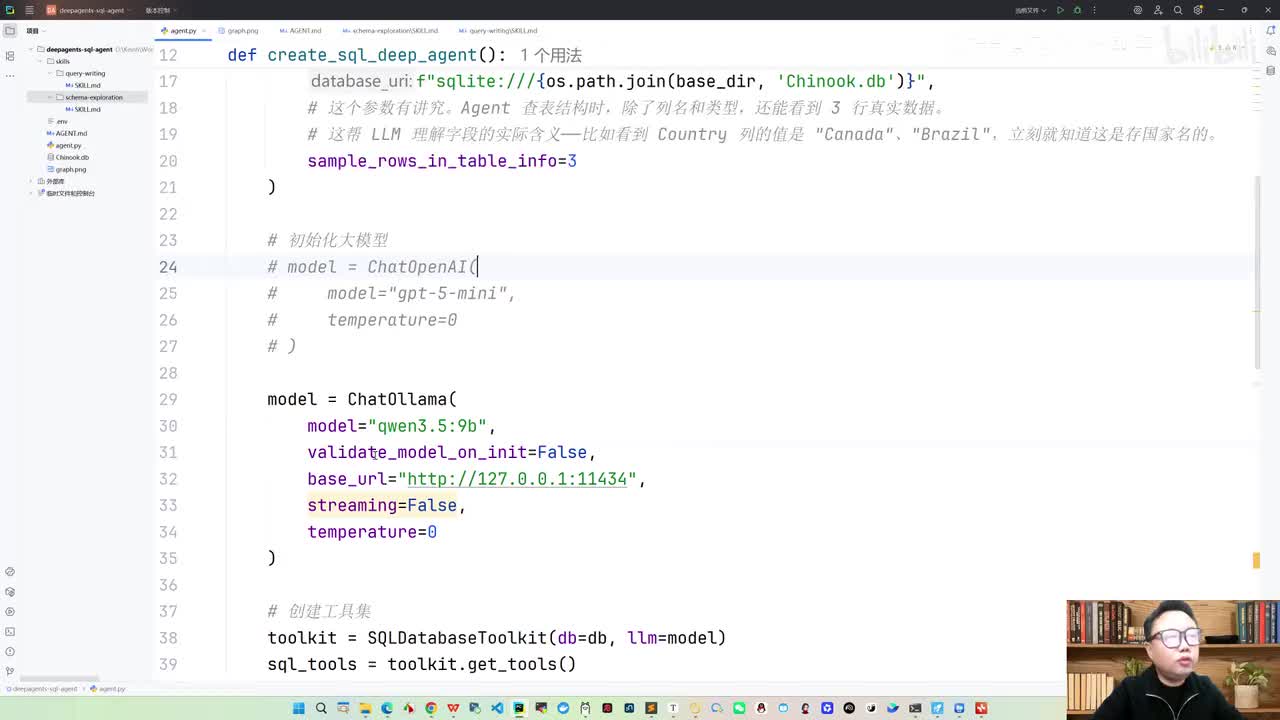This screenshot has height=720, width=1280.
Task: Open Services tool window icon
Action: (x=9, y=612)
